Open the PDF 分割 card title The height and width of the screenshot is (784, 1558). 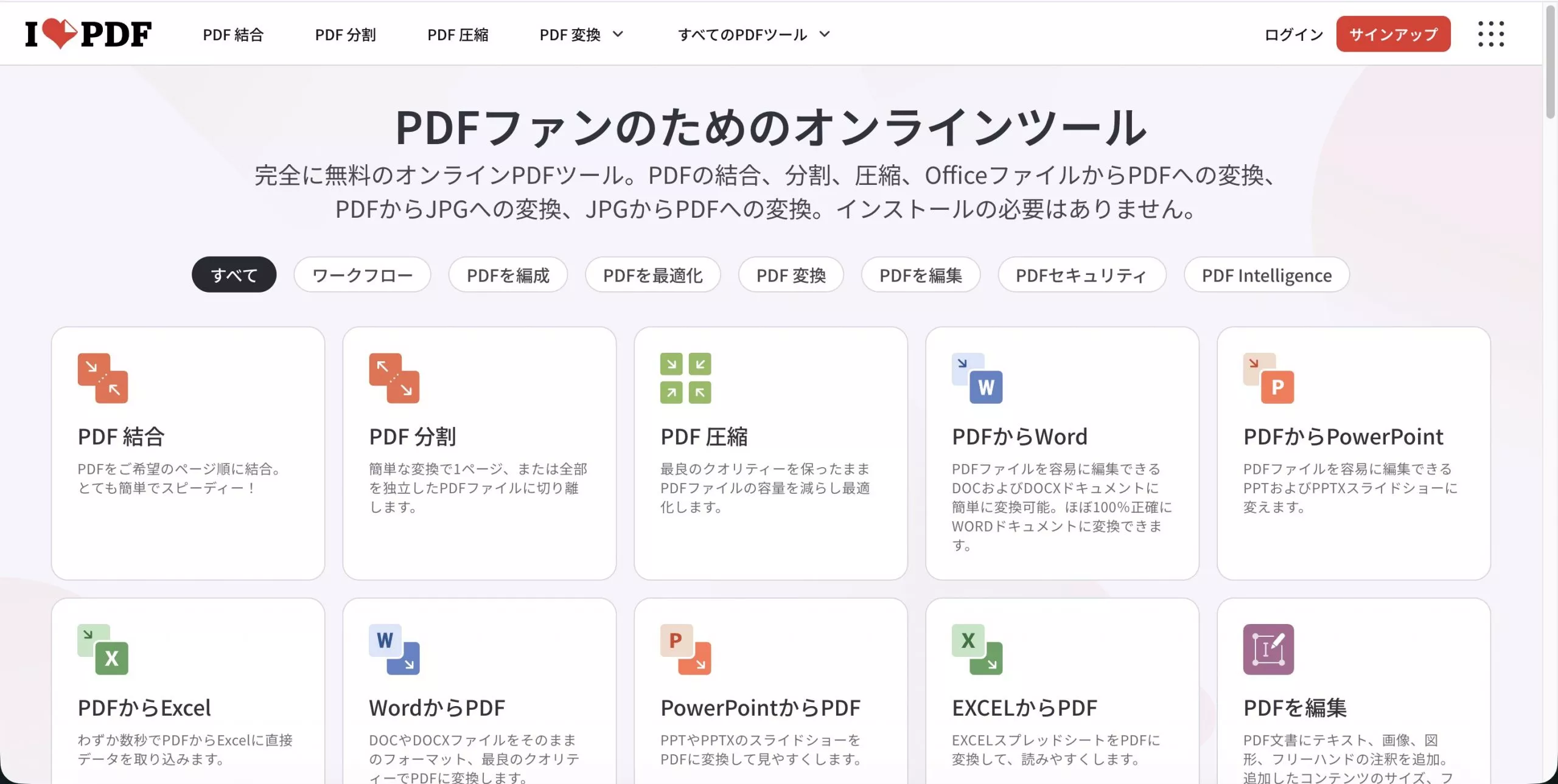click(413, 437)
